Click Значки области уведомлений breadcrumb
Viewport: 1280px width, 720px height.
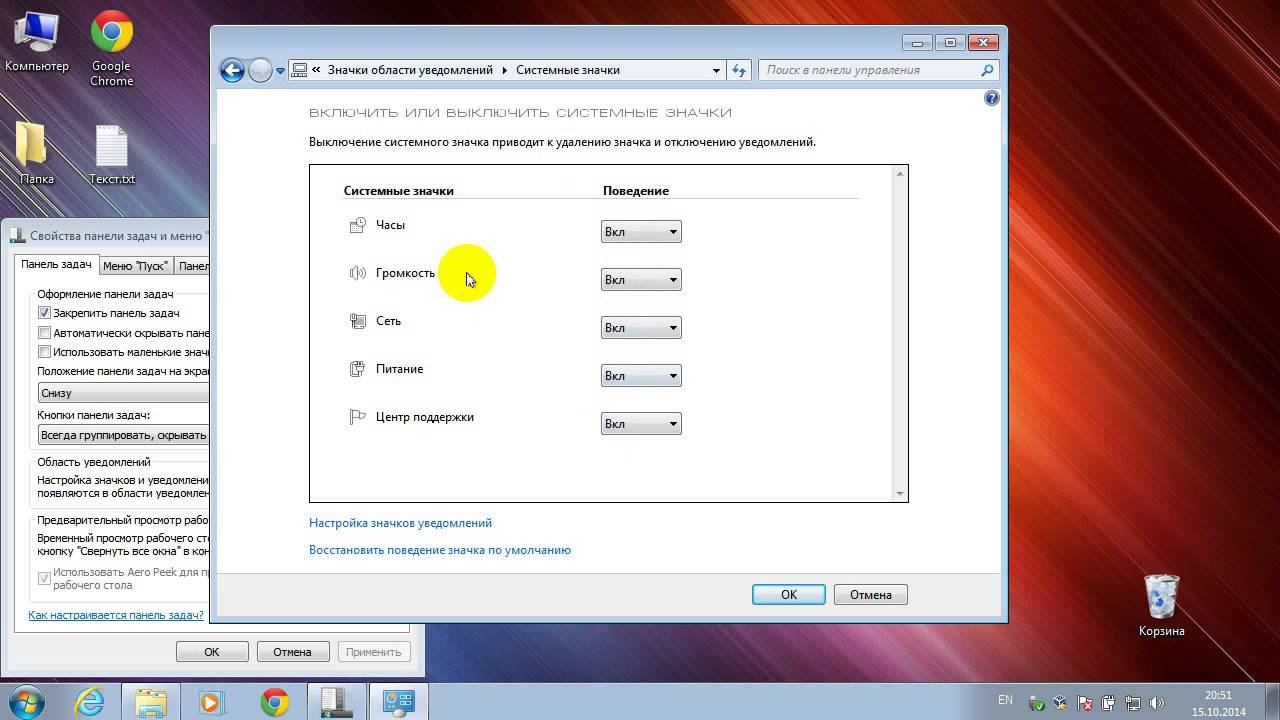click(410, 70)
